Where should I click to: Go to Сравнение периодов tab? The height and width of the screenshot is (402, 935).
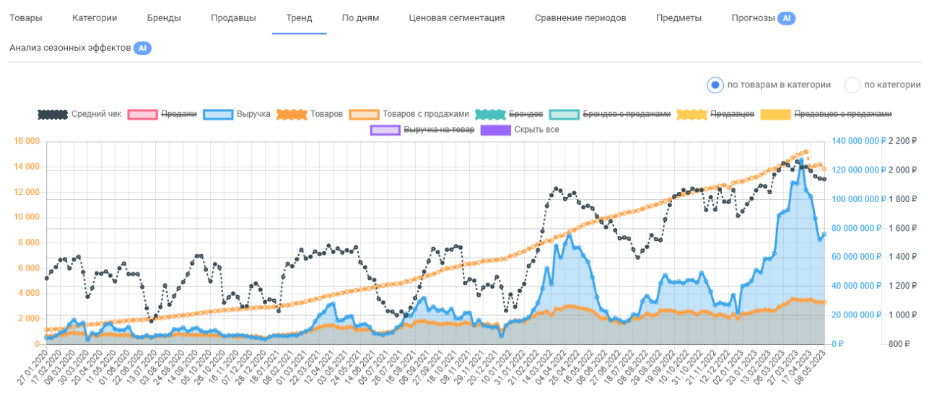pos(580,18)
